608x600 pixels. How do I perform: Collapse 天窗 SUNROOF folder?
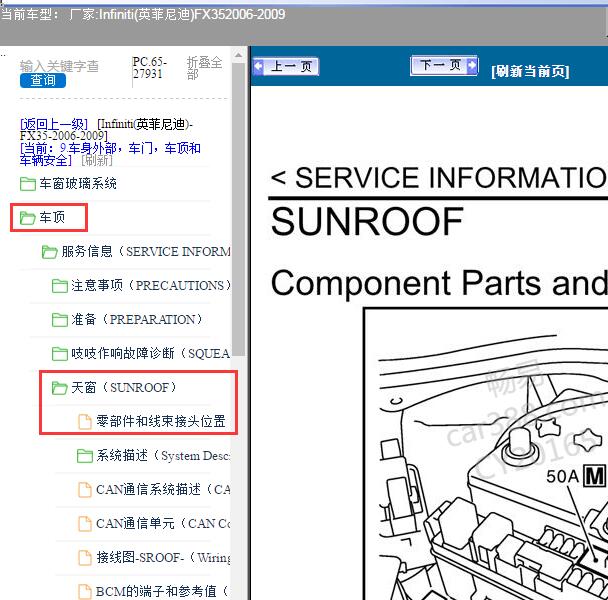(124, 387)
